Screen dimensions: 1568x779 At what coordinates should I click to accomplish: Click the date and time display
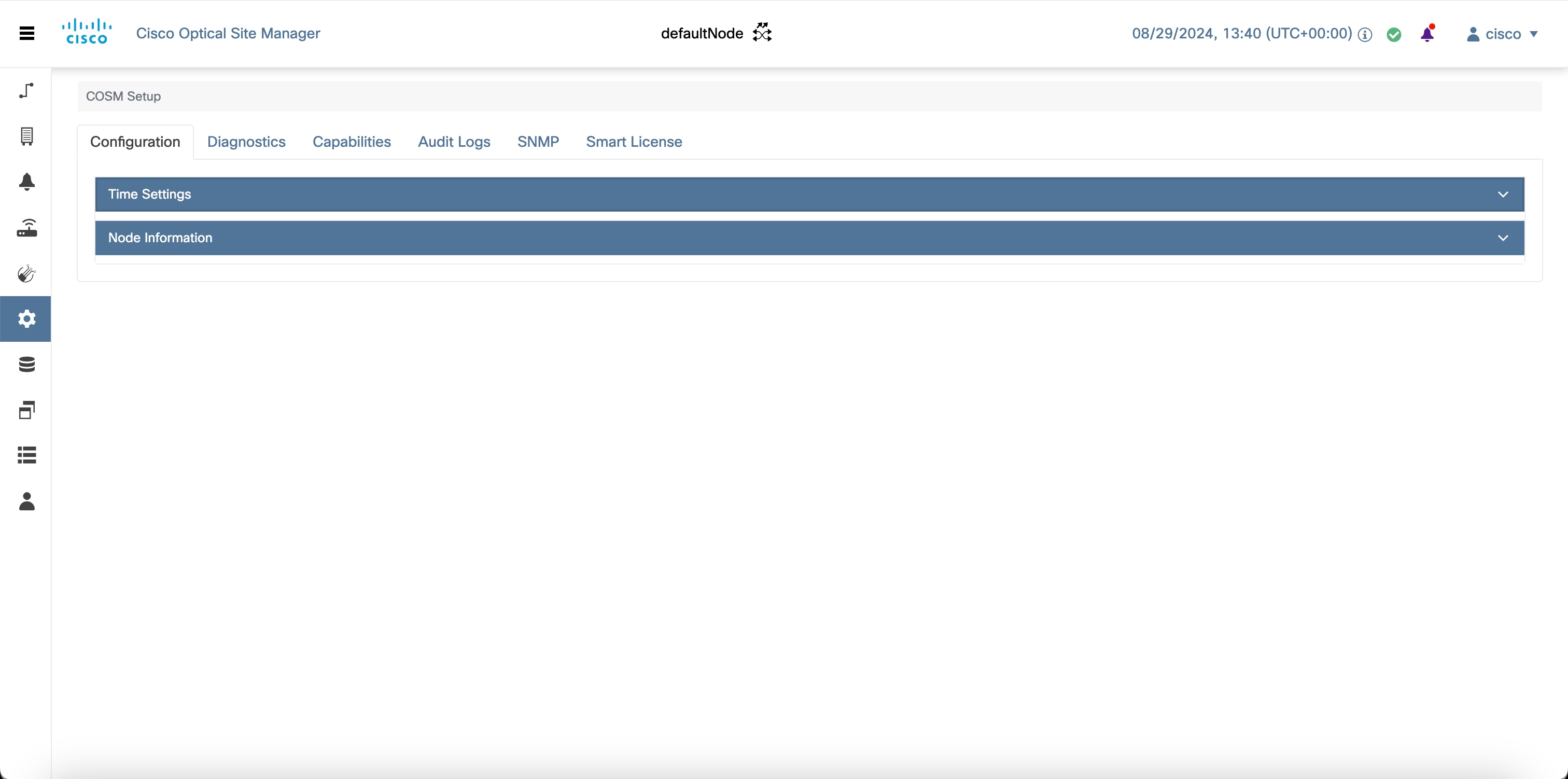pos(1242,34)
